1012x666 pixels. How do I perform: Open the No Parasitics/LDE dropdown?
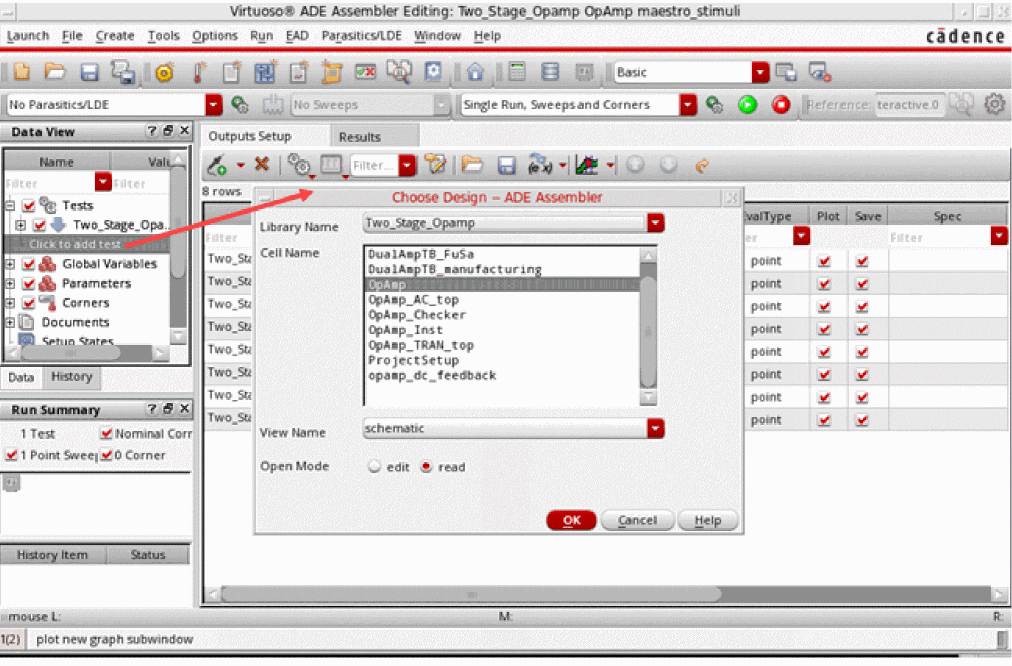[214, 105]
